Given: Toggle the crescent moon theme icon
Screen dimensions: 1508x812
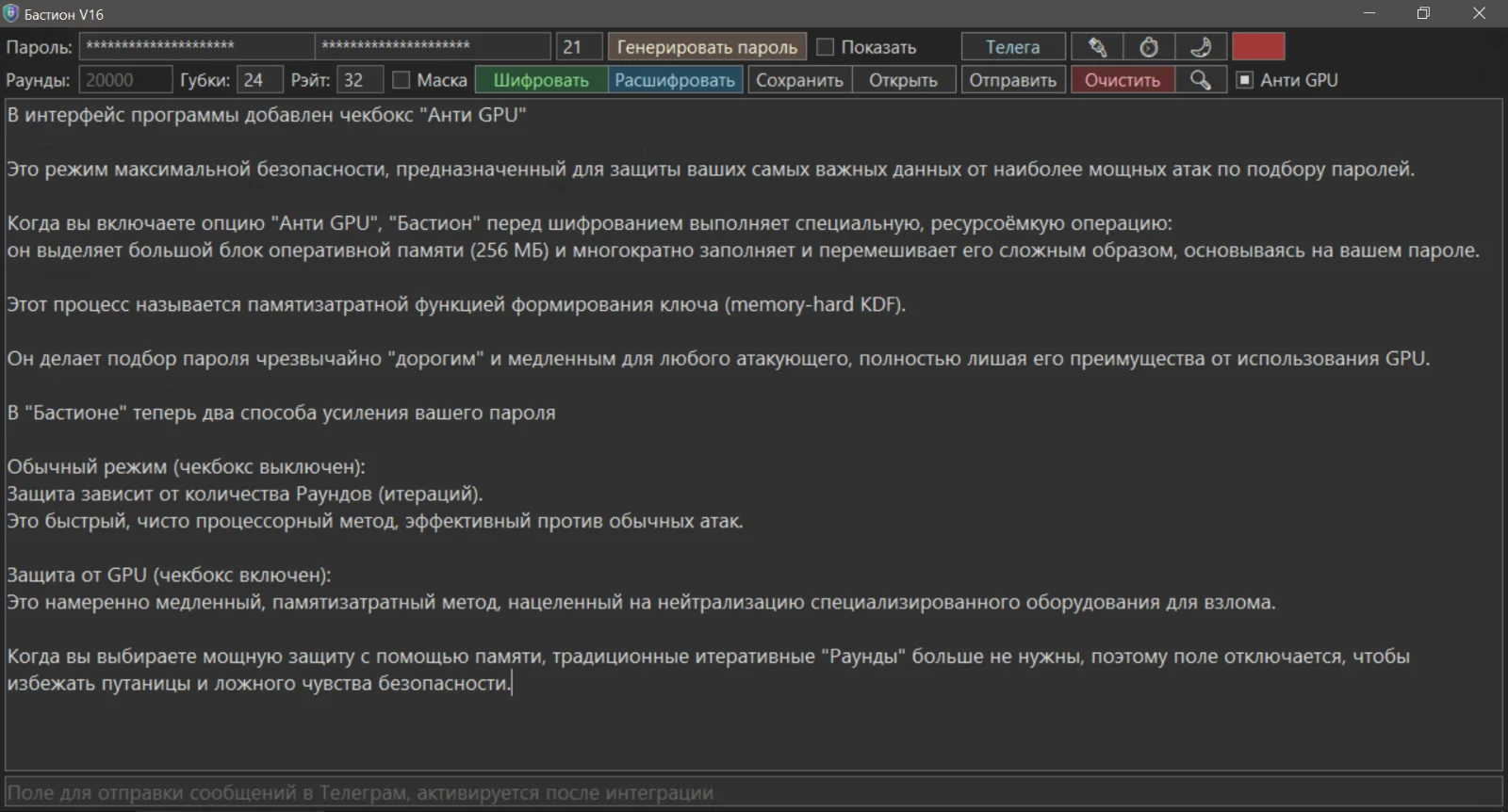Looking at the screenshot, I should [x=1201, y=47].
